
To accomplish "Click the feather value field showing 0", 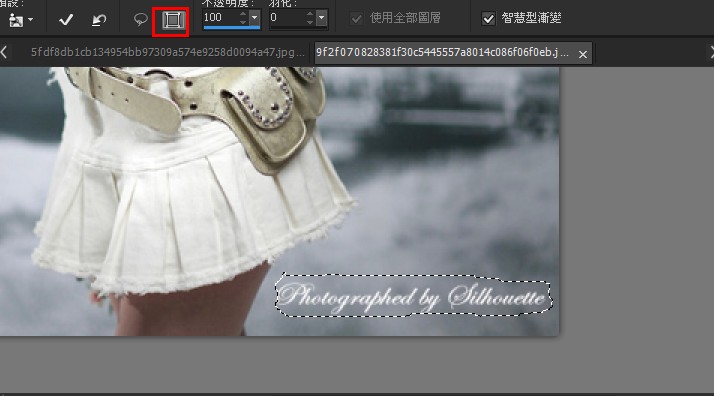I will pos(287,18).
